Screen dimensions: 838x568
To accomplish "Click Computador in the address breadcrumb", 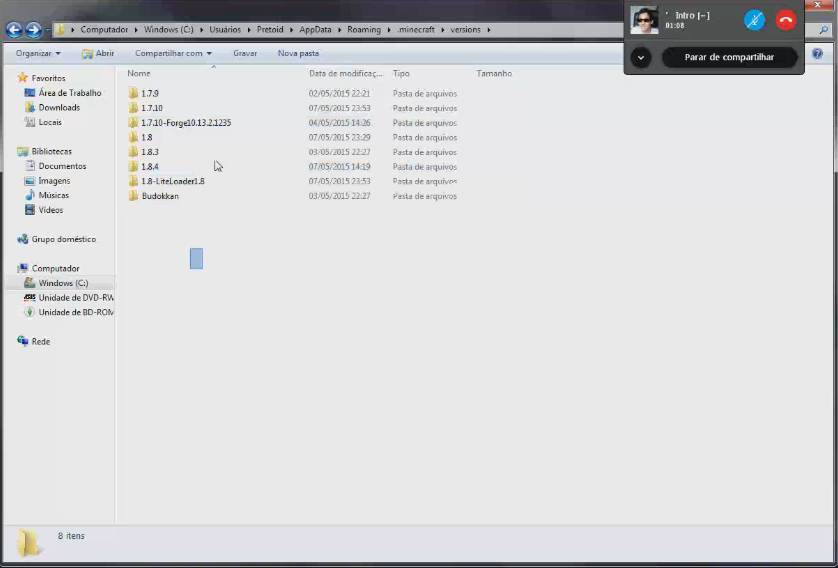I will tap(104, 30).
